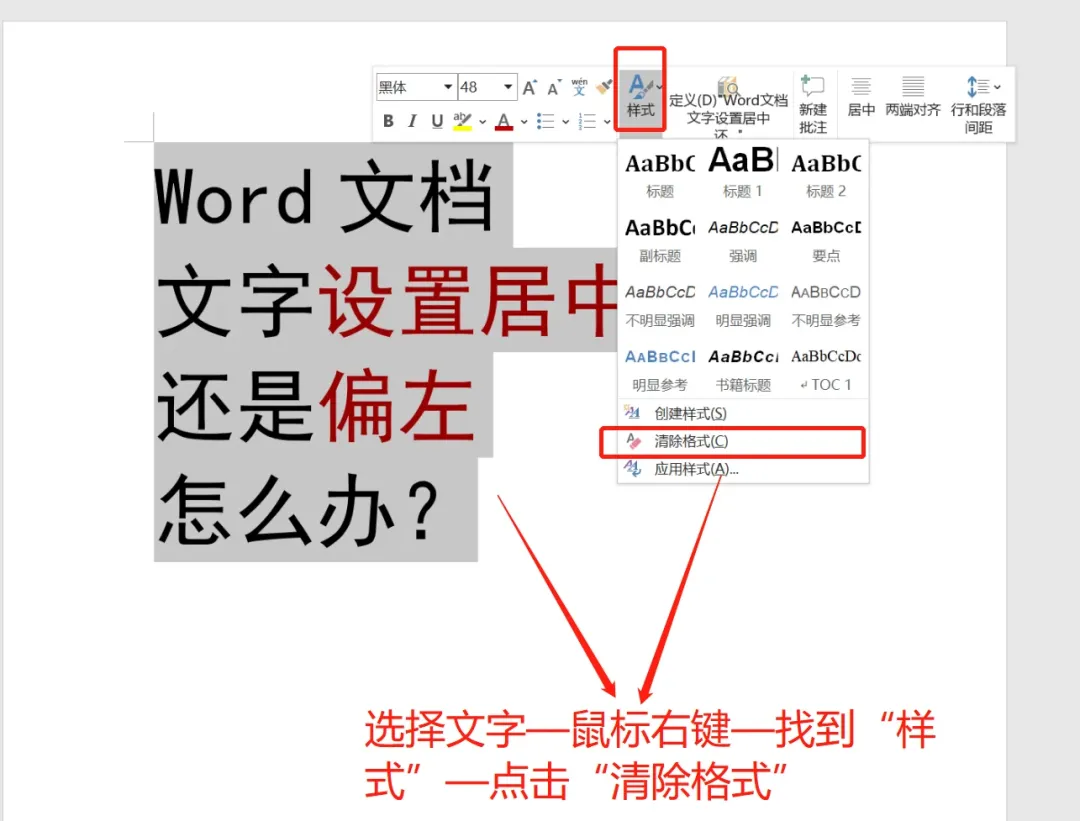The height and width of the screenshot is (821, 1080).
Task: Center text with the 居中 button
Action: [x=861, y=96]
